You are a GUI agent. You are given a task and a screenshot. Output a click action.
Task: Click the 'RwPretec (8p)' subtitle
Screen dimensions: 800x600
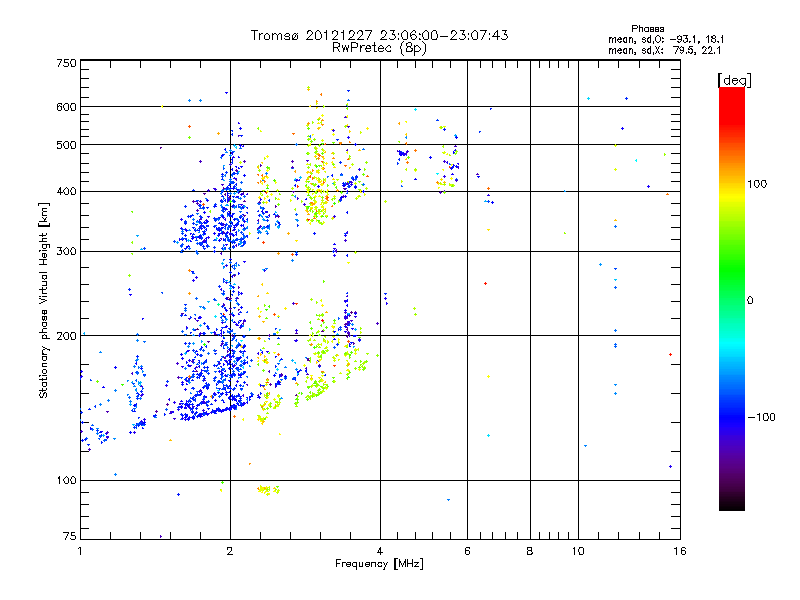pos(379,48)
